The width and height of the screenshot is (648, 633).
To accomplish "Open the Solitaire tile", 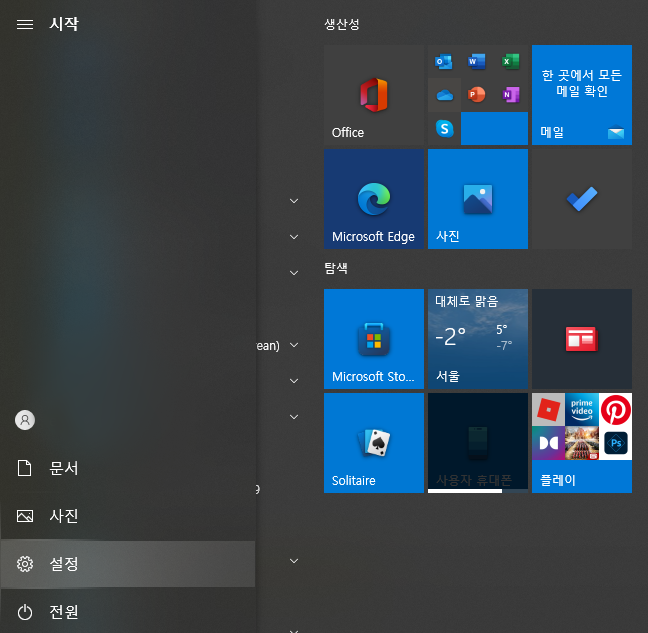I will click(374, 443).
